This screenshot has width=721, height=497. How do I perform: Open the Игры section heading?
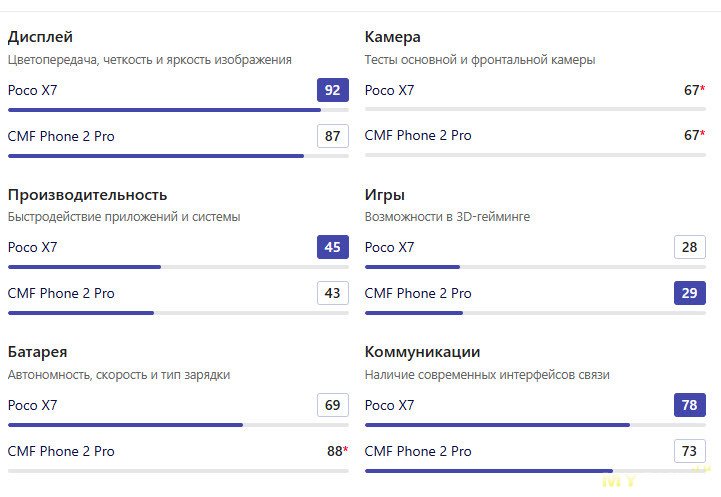point(385,195)
